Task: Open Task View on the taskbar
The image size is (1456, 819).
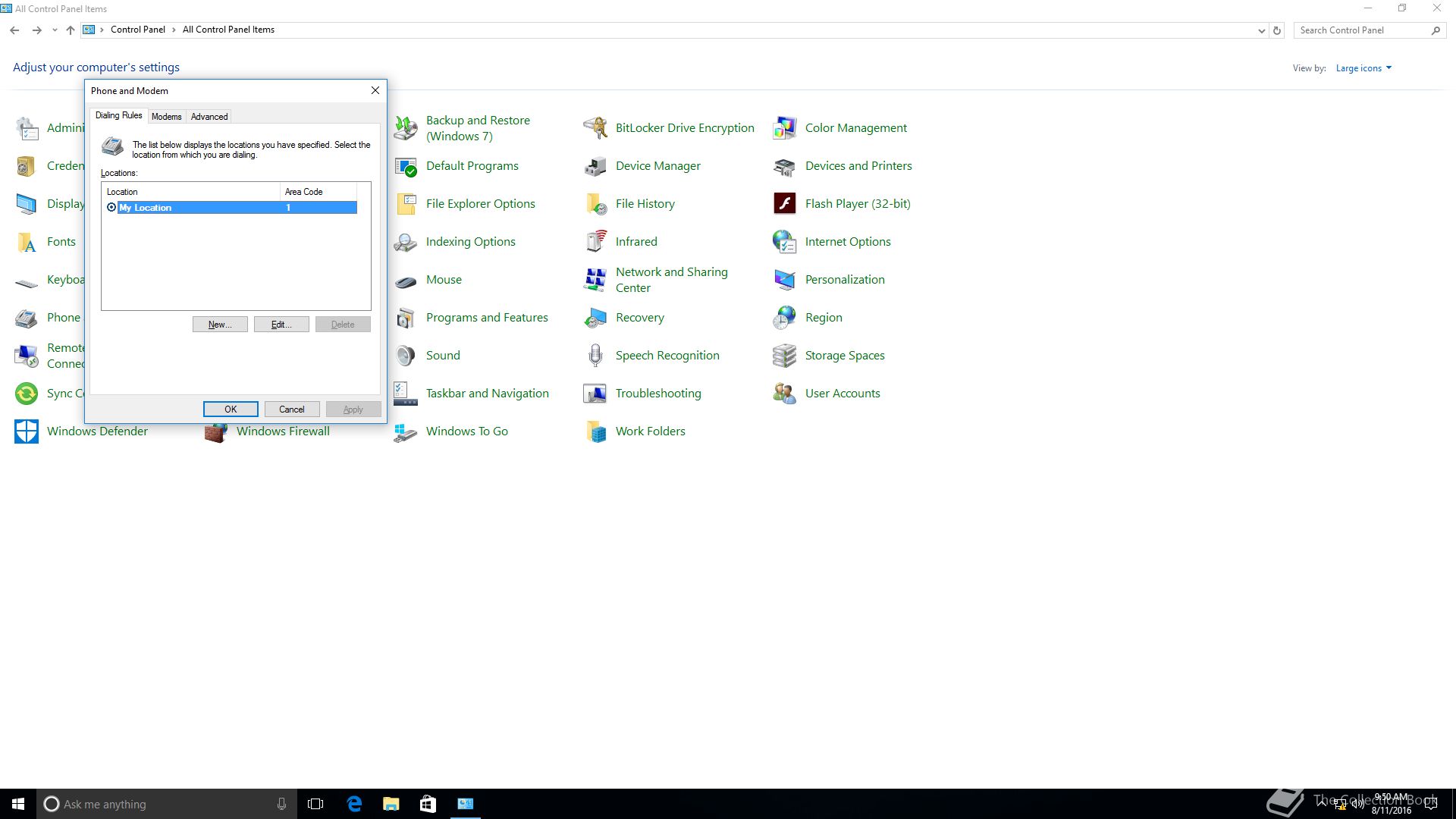Action: click(315, 804)
